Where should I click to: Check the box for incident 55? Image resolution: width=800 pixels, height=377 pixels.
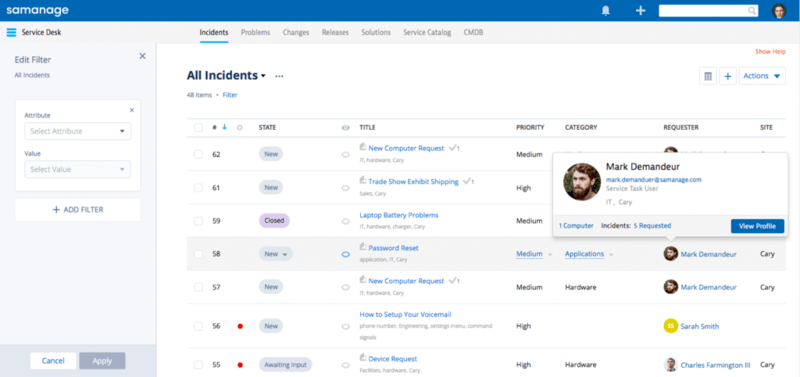point(198,365)
